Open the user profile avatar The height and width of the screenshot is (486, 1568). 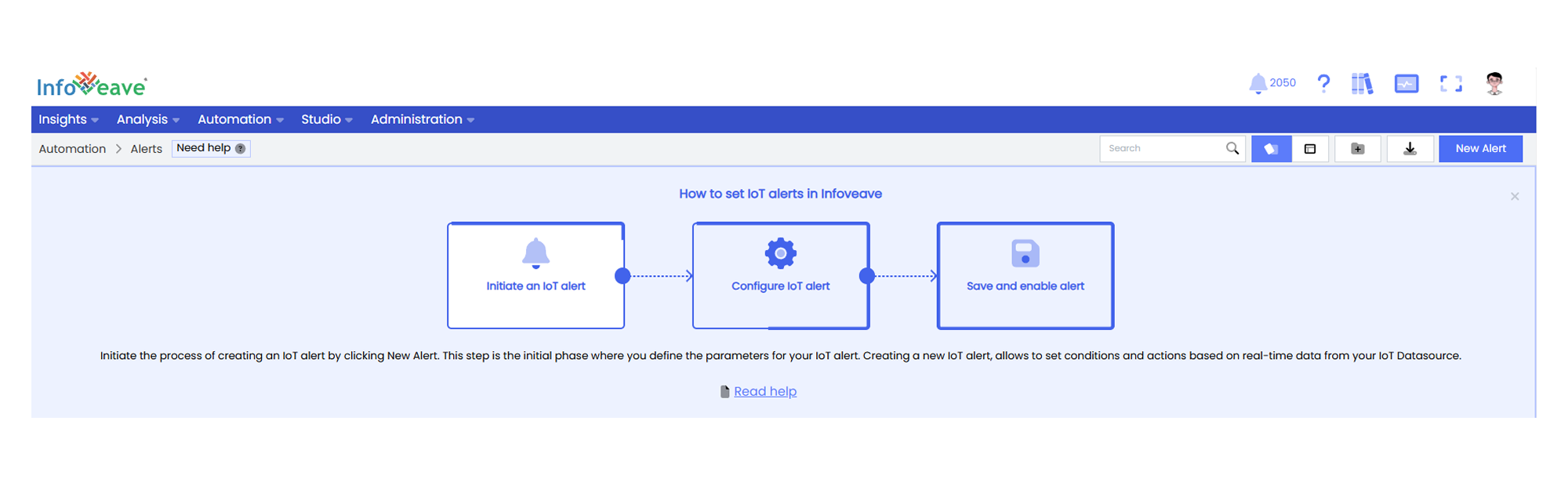point(1494,83)
